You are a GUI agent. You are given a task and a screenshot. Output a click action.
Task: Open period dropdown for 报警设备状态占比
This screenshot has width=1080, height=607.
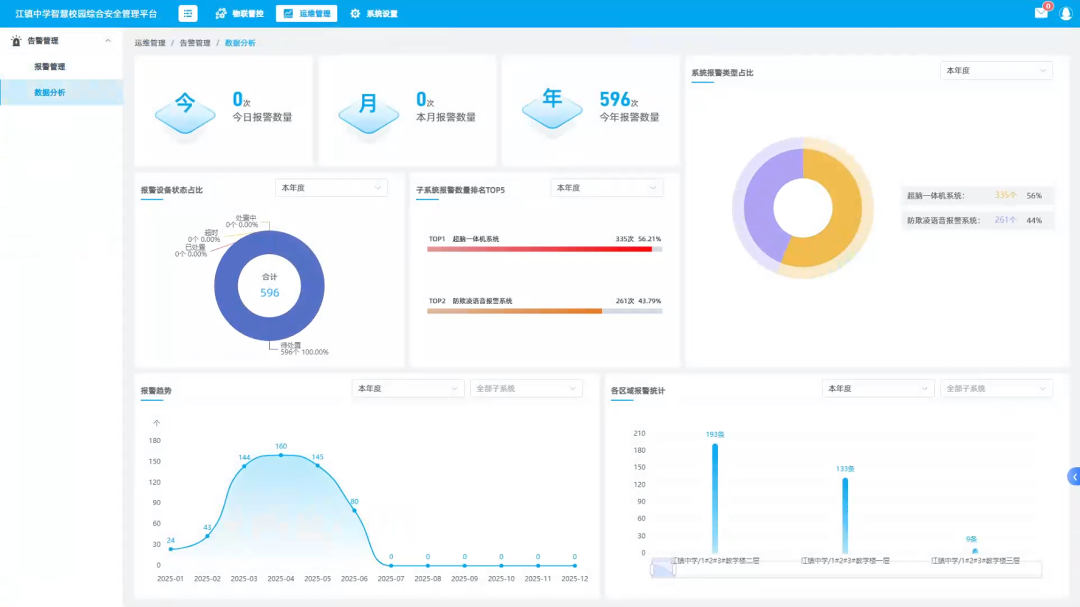(x=331, y=188)
